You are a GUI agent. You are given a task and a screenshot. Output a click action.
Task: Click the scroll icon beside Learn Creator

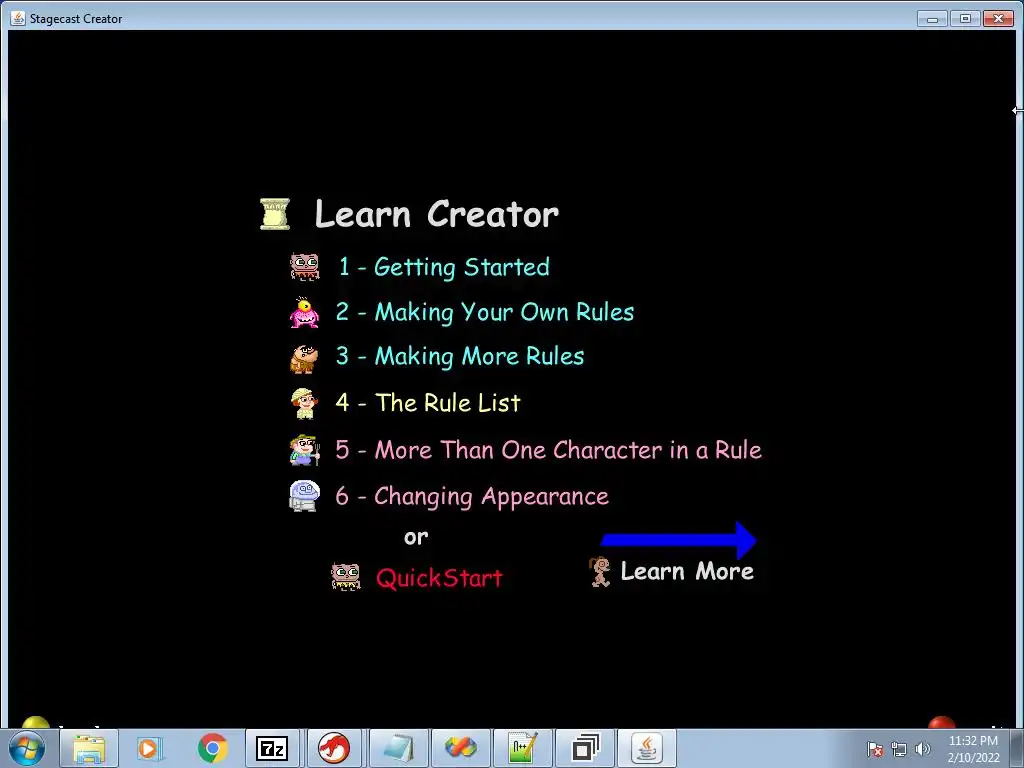coord(275,214)
